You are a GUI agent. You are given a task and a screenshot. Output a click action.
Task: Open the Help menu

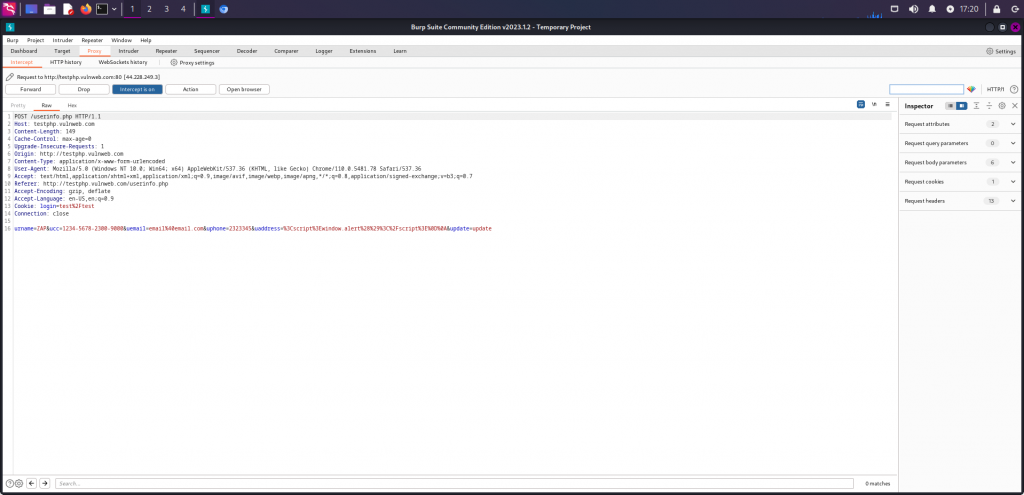pos(146,40)
